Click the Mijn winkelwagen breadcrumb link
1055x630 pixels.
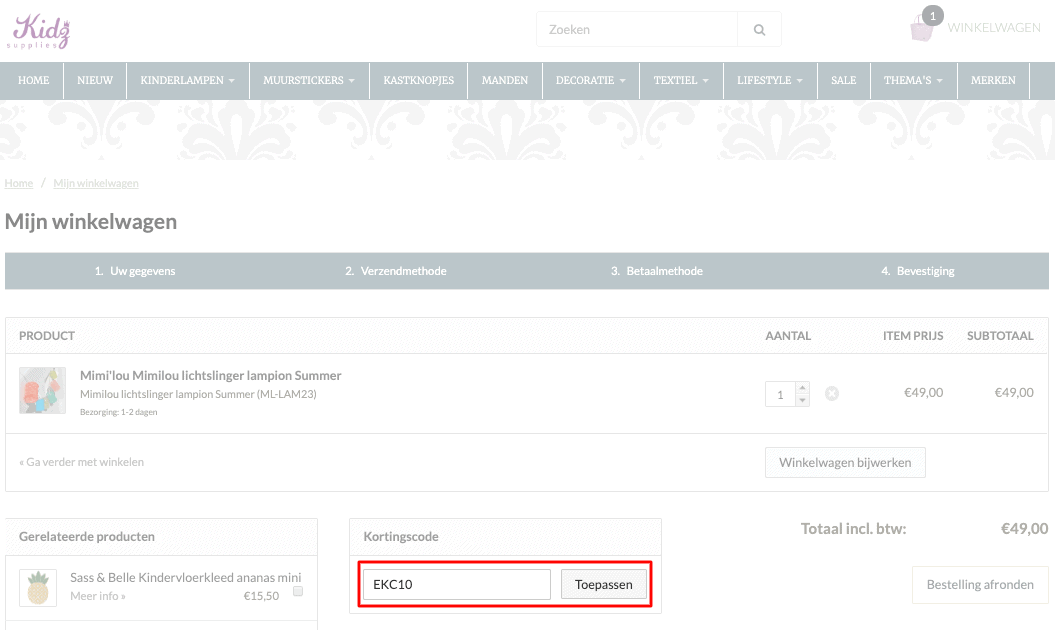96,183
